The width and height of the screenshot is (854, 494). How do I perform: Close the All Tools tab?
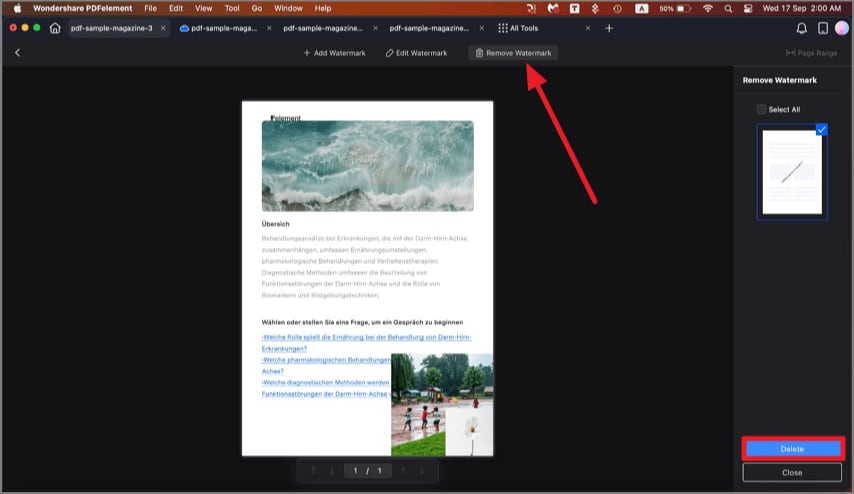[588, 28]
